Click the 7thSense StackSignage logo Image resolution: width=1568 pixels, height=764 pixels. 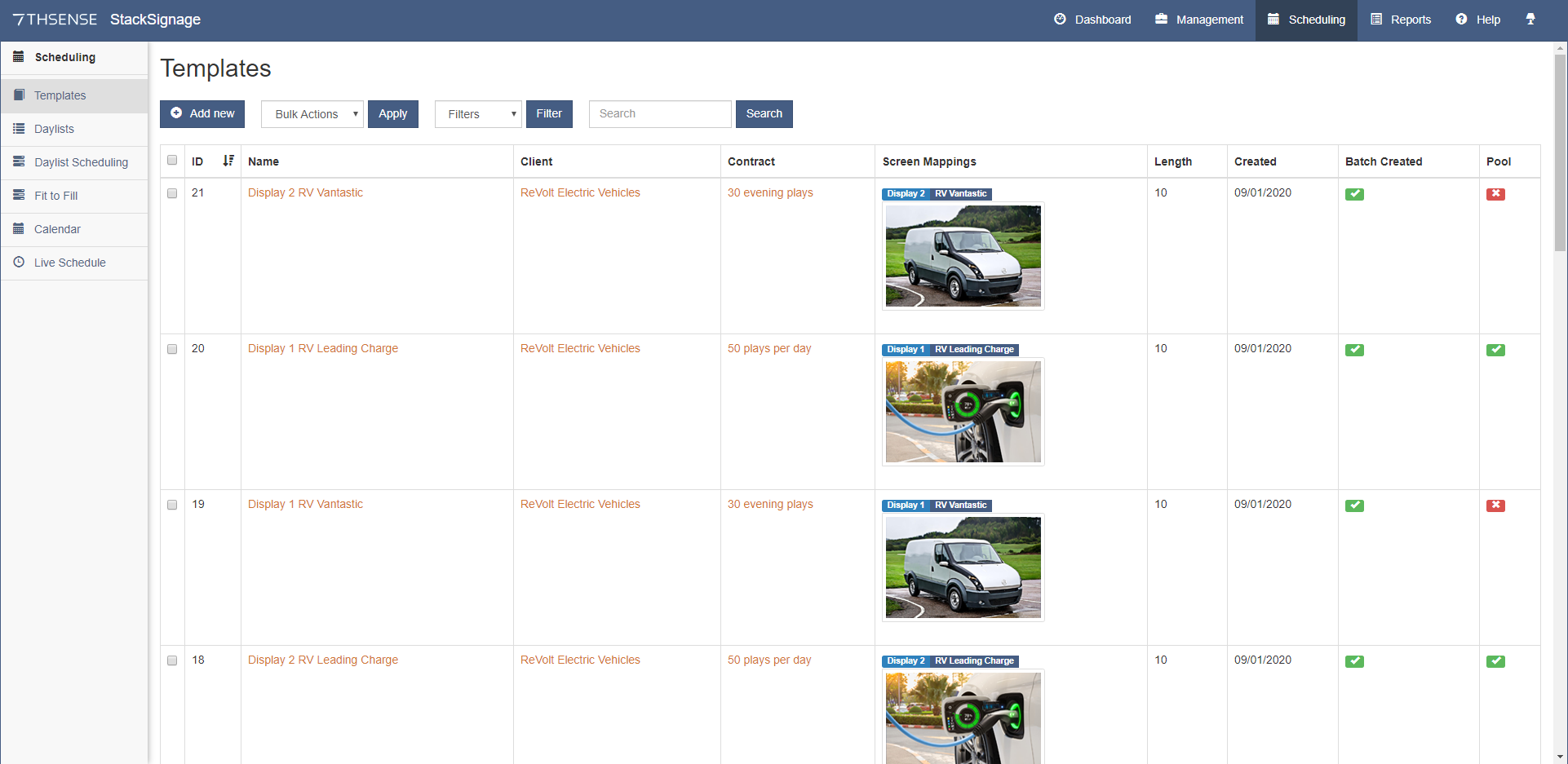107,20
